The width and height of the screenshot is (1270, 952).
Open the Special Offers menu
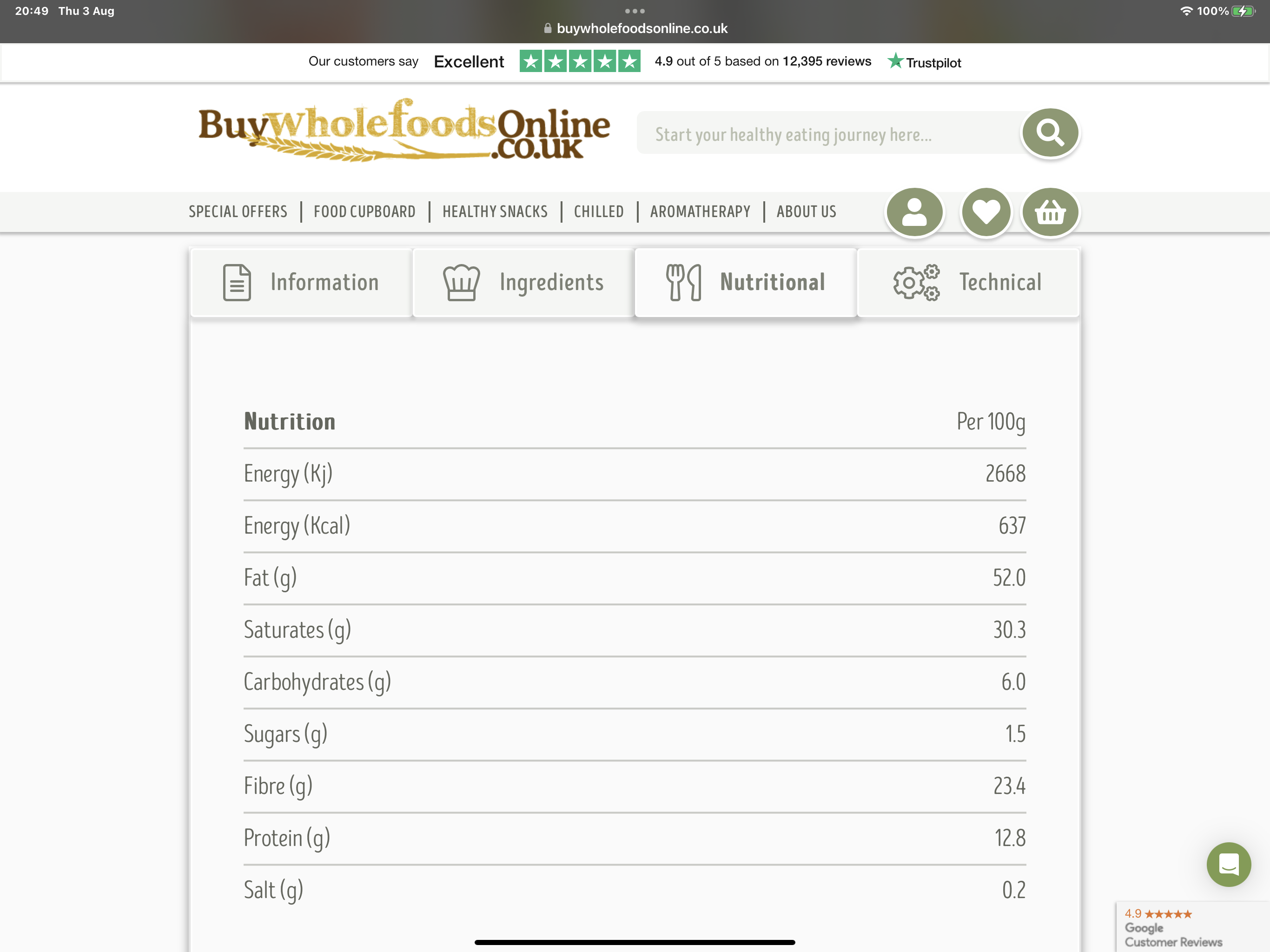click(x=238, y=212)
